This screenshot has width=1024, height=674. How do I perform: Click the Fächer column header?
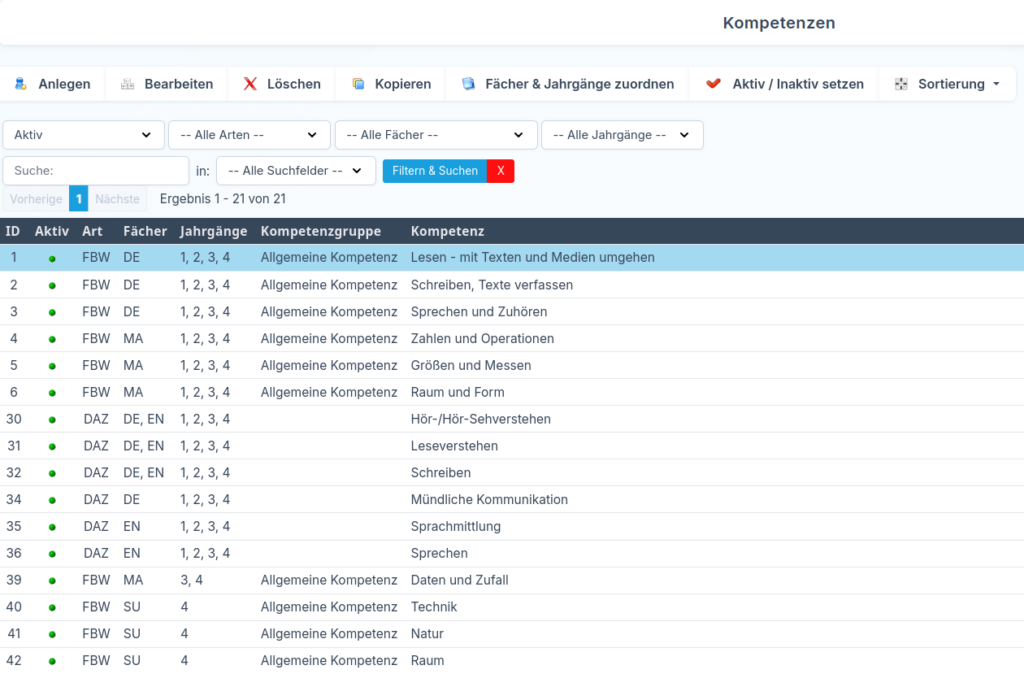click(145, 231)
